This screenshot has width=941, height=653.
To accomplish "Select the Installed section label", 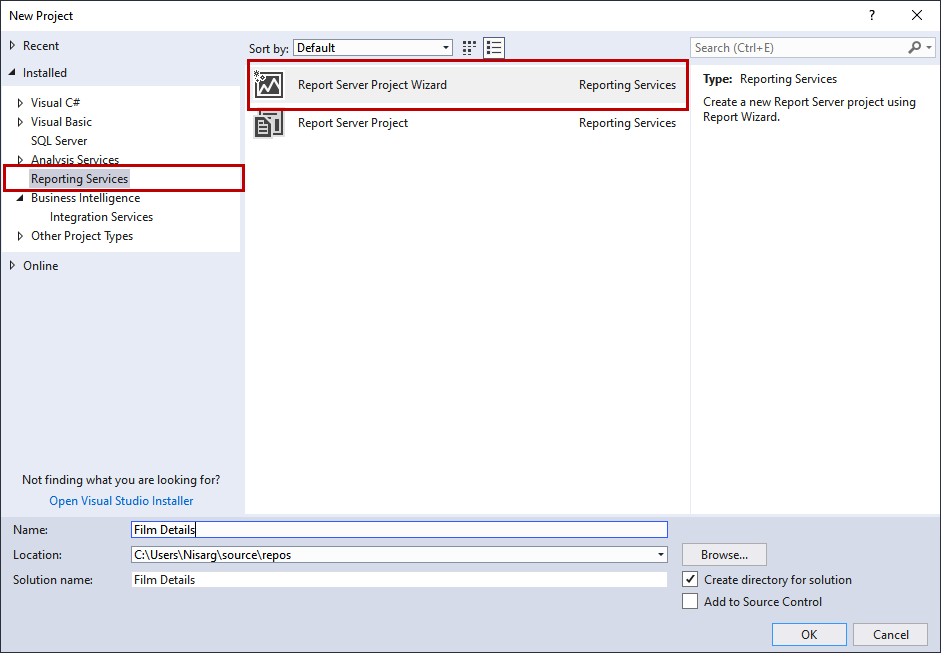I will pyautogui.click(x=44, y=73).
